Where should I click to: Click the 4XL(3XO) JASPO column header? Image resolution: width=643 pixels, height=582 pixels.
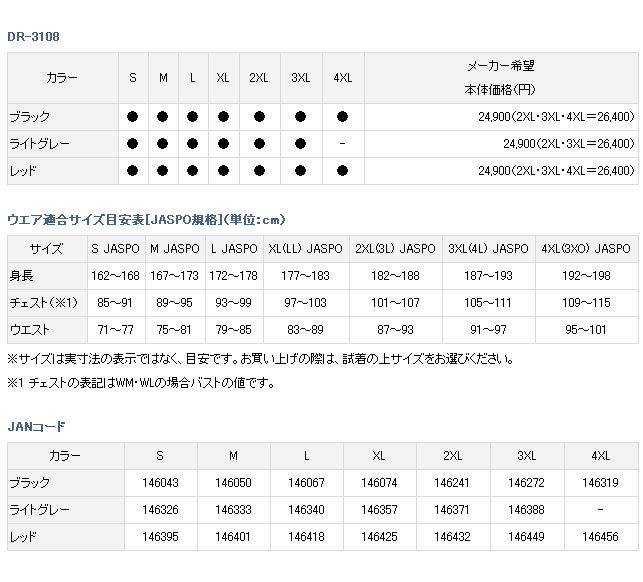(586, 249)
